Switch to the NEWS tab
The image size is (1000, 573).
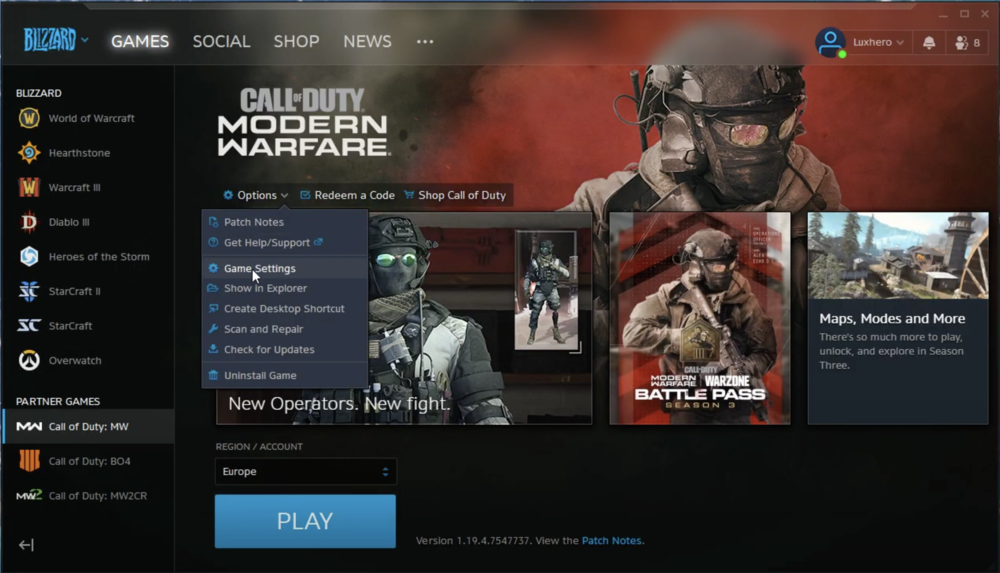pos(367,41)
